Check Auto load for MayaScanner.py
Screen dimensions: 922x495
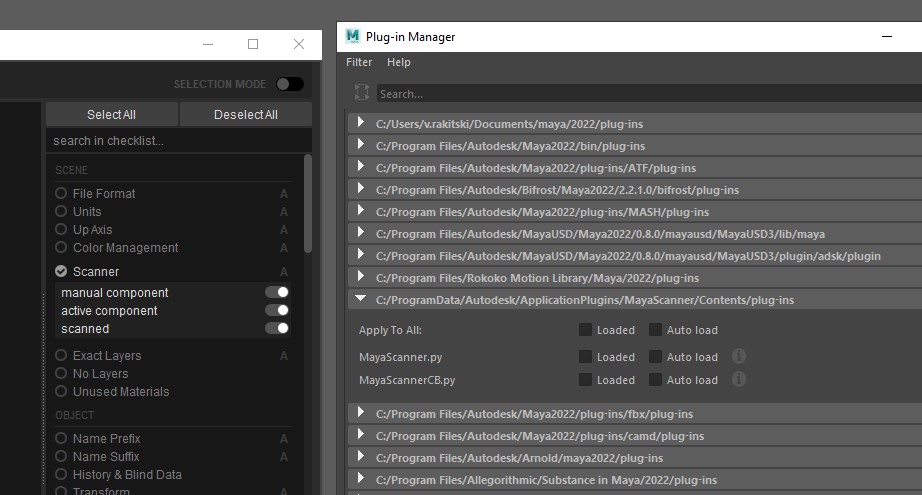point(655,357)
